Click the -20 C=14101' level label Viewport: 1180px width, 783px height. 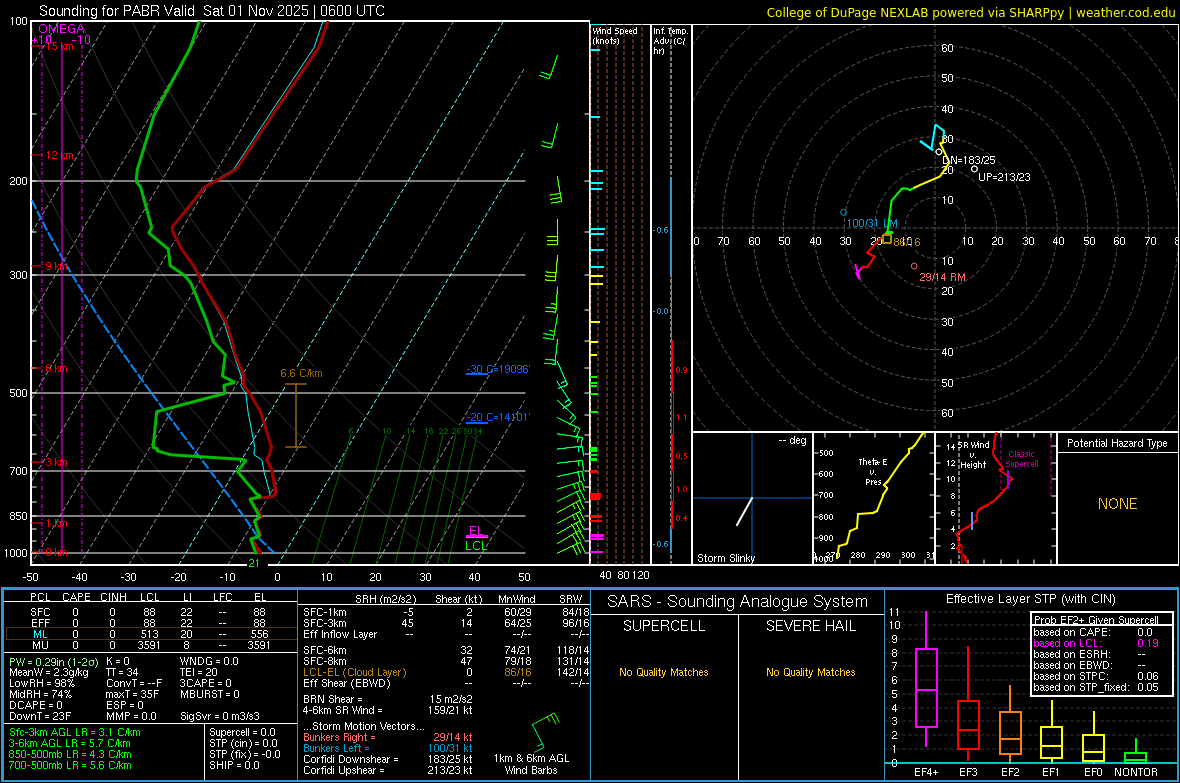coord(497,416)
